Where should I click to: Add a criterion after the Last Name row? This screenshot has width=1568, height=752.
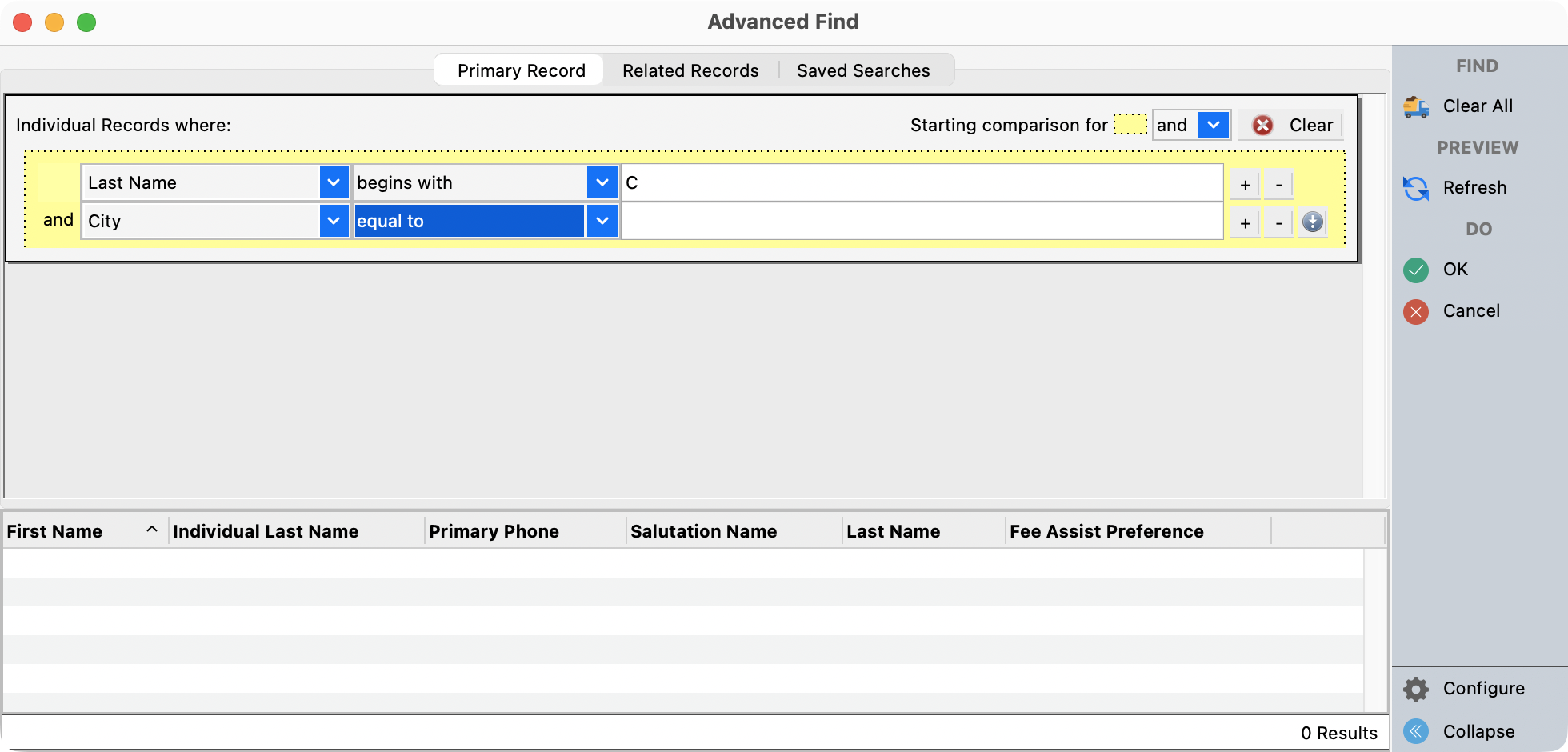(1245, 185)
